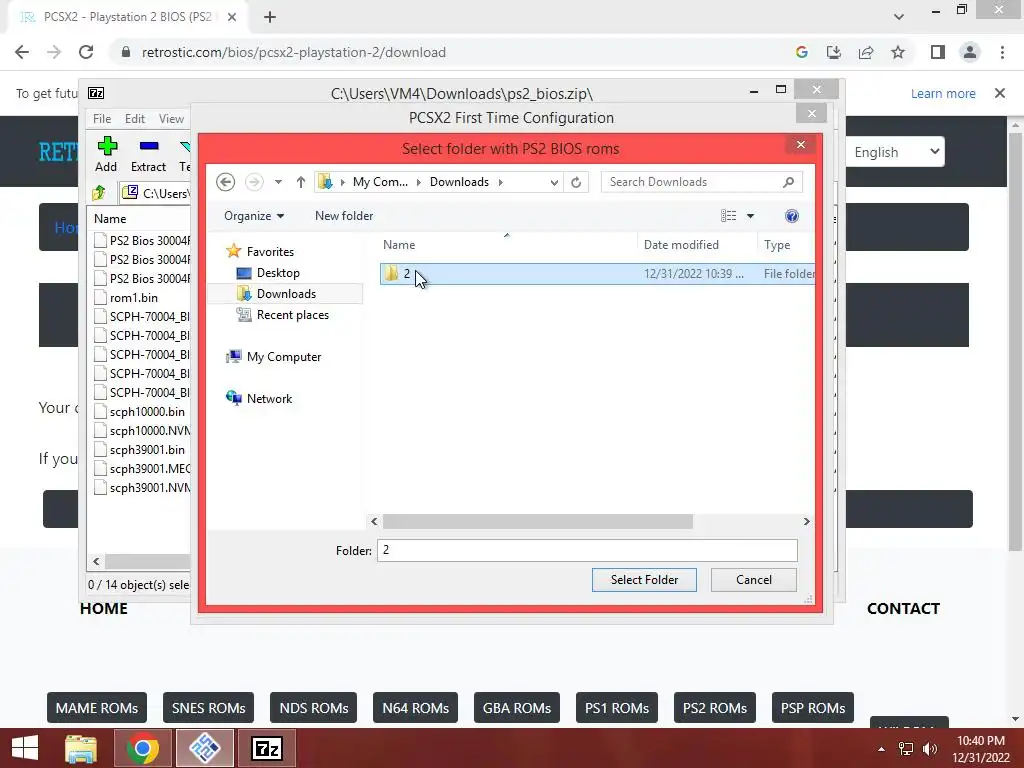This screenshot has height=768, width=1024.
Task: Expand breadcrumb arrow after Downloads
Action: pyautogui.click(x=501, y=182)
